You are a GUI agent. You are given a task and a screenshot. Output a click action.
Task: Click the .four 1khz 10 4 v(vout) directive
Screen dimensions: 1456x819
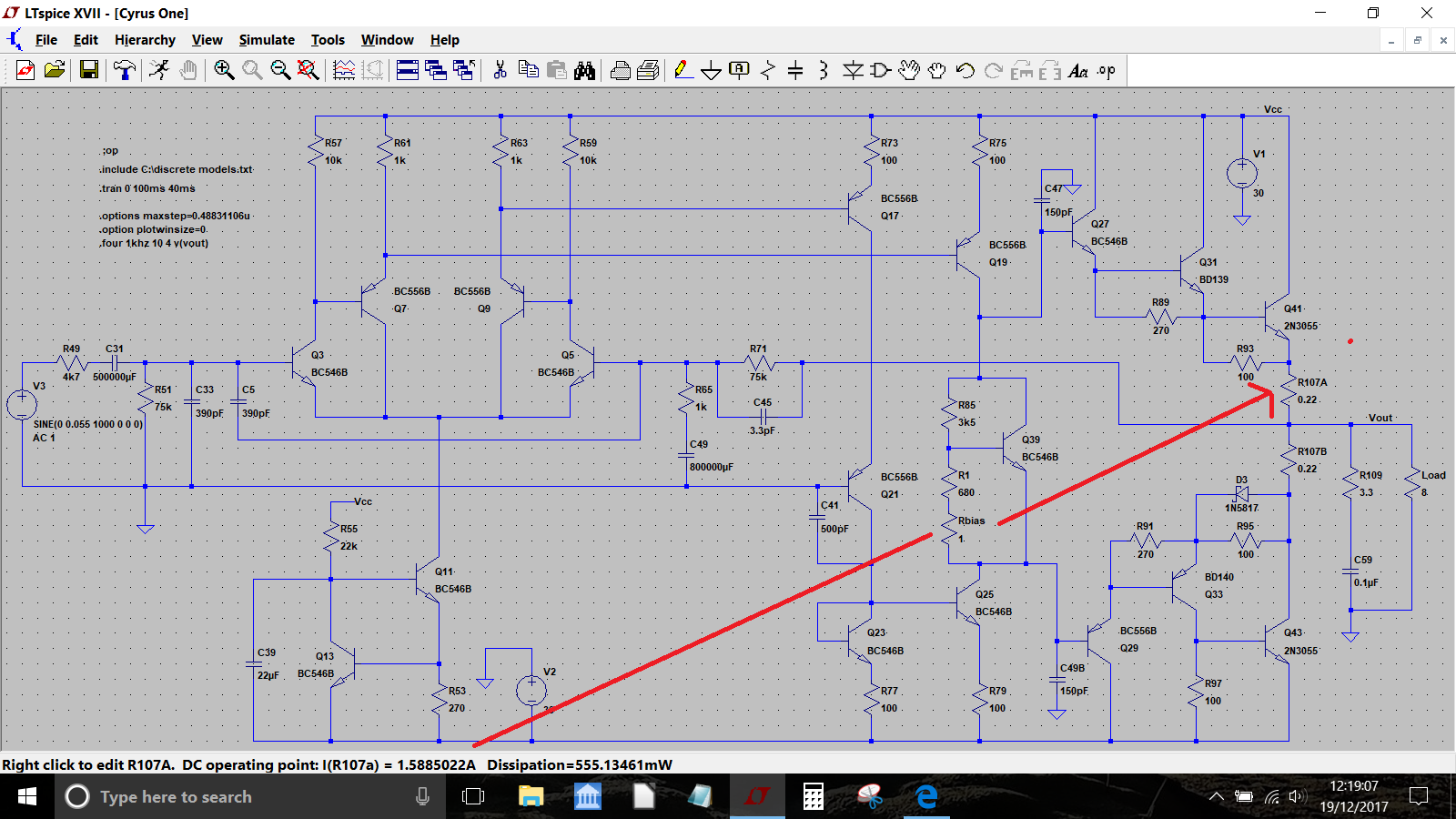[x=154, y=243]
